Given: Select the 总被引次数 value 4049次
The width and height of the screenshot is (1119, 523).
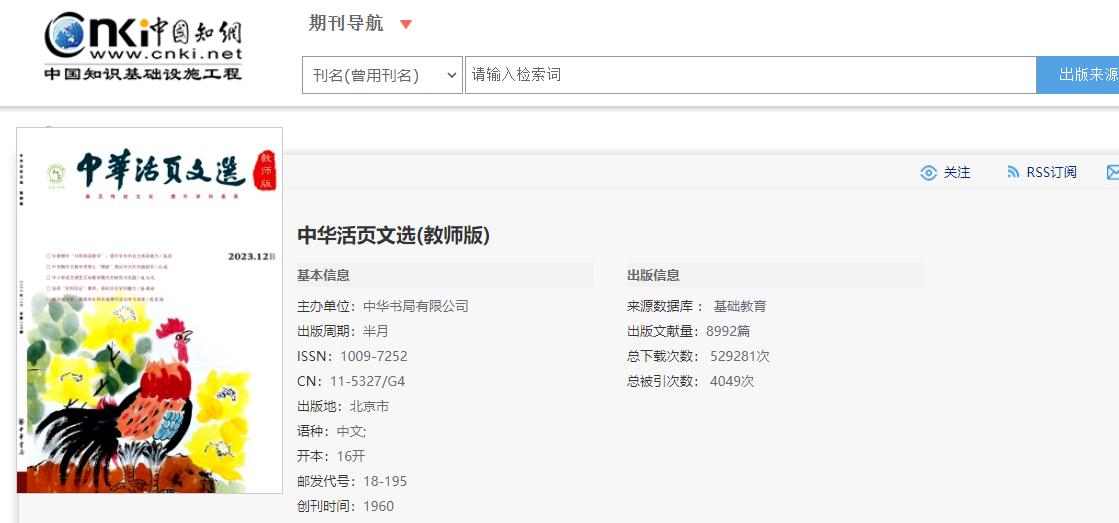Looking at the screenshot, I should tap(731, 381).
